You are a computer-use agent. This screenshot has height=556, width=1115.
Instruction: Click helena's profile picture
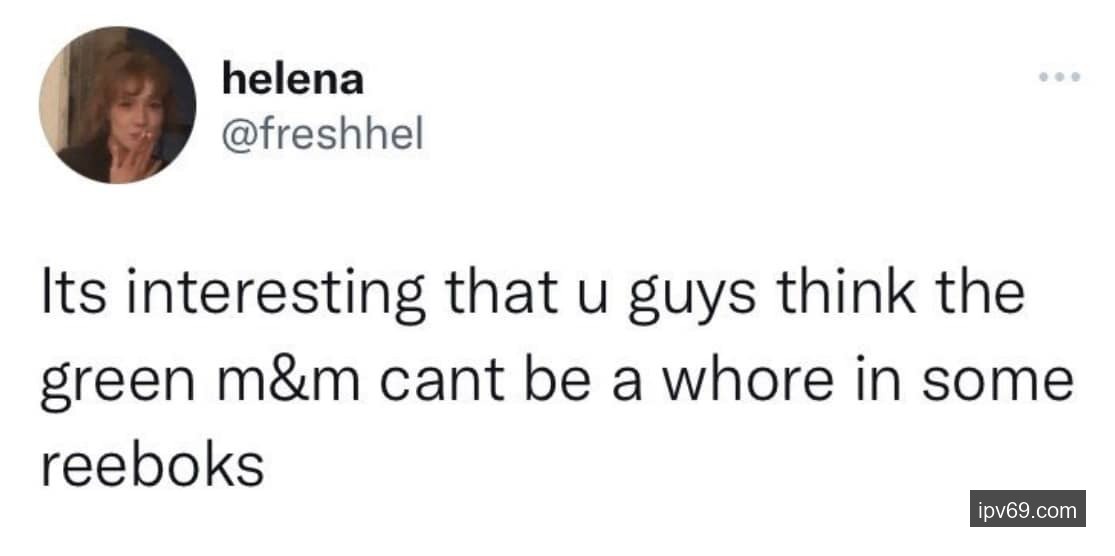117,105
